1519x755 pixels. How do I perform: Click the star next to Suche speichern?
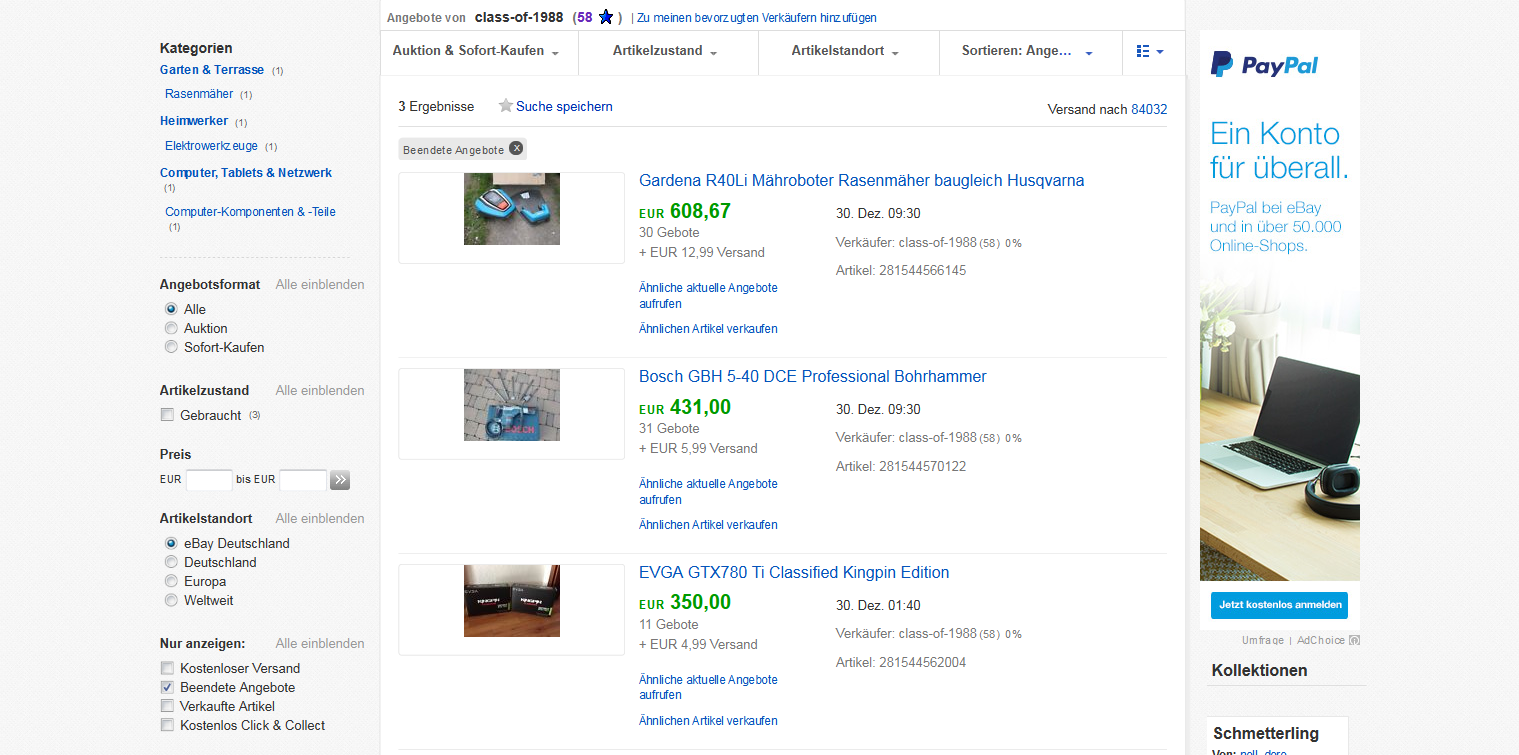(506, 106)
